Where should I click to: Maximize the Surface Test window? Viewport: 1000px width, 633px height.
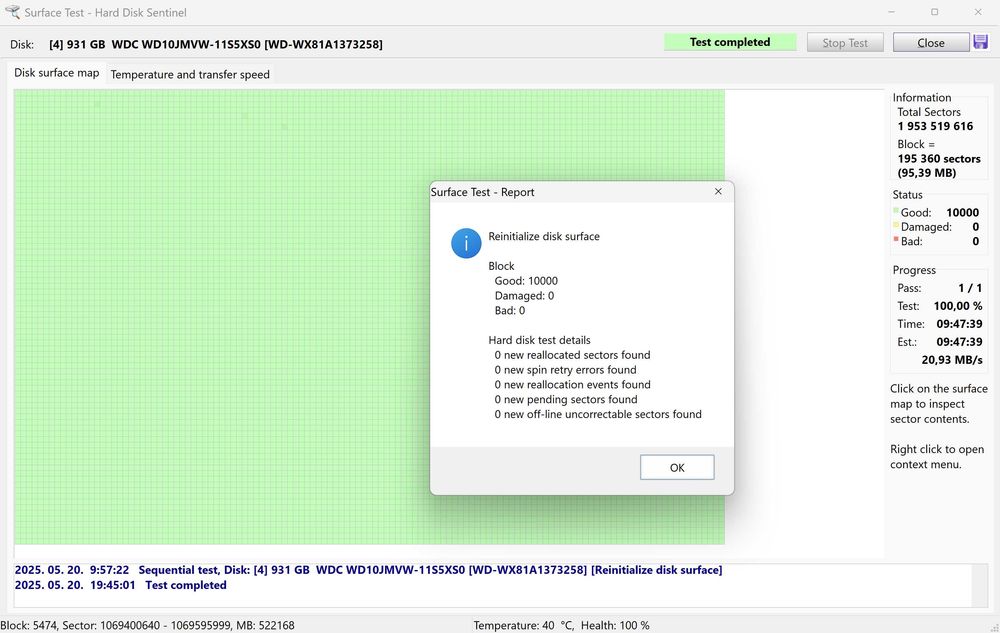934,12
